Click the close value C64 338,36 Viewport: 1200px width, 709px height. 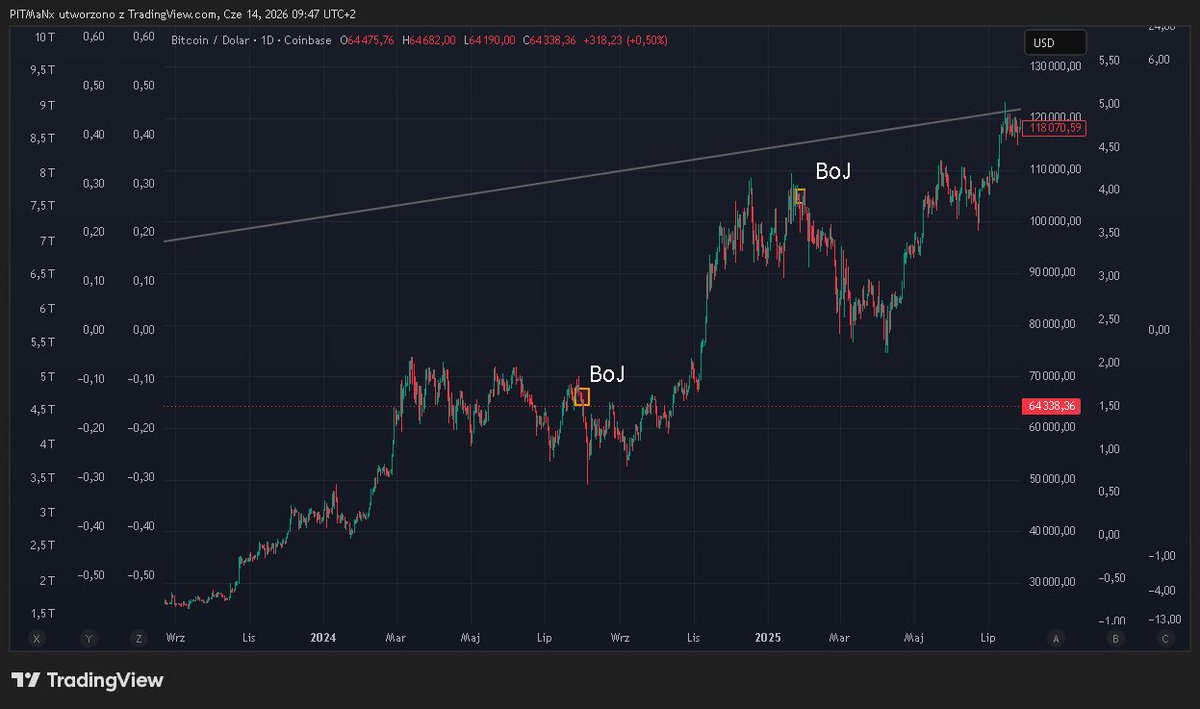coord(550,40)
